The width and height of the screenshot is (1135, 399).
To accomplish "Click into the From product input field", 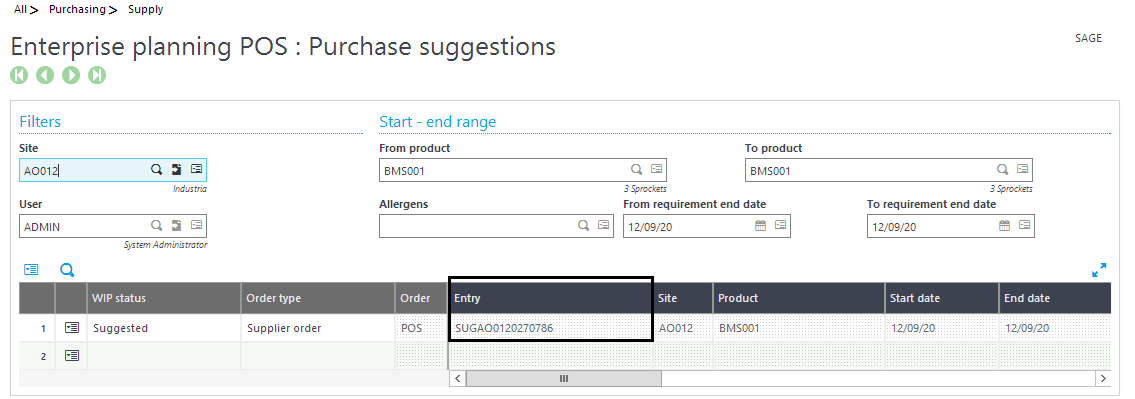I will 504,171.
